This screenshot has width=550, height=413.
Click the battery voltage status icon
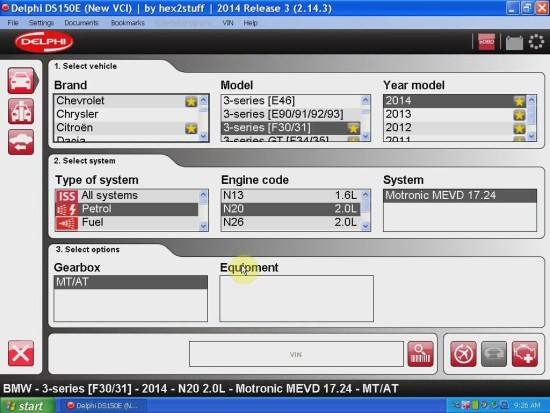coord(514,42)
